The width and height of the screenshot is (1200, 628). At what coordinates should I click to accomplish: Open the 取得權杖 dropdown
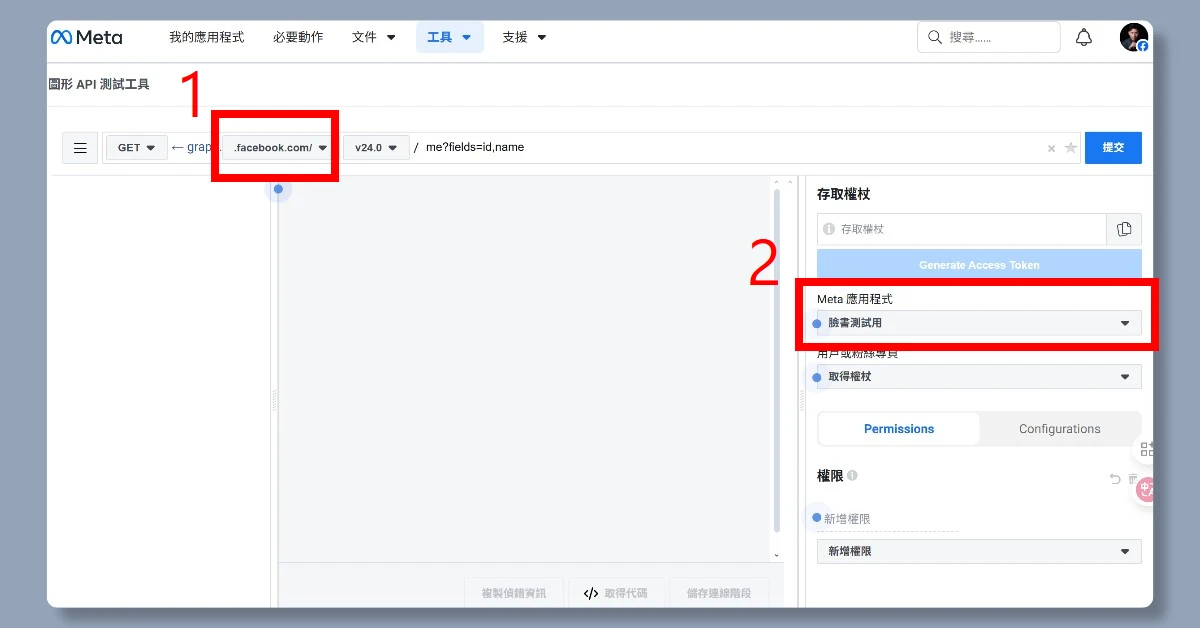coord(979,377)
